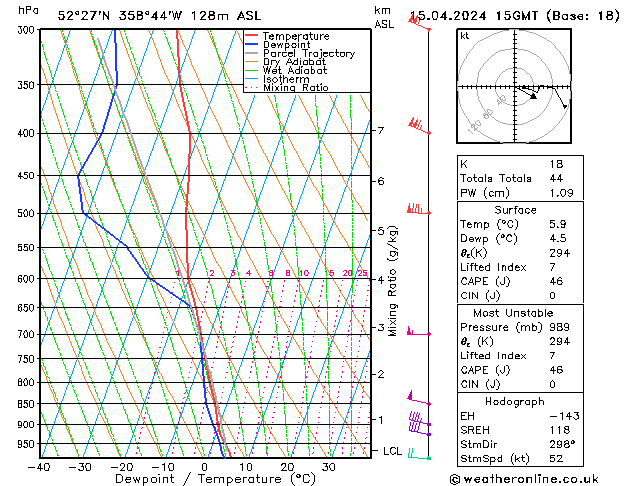
Task: Click the 'Temperature' legend label
Action: click(x=296, y=36)
